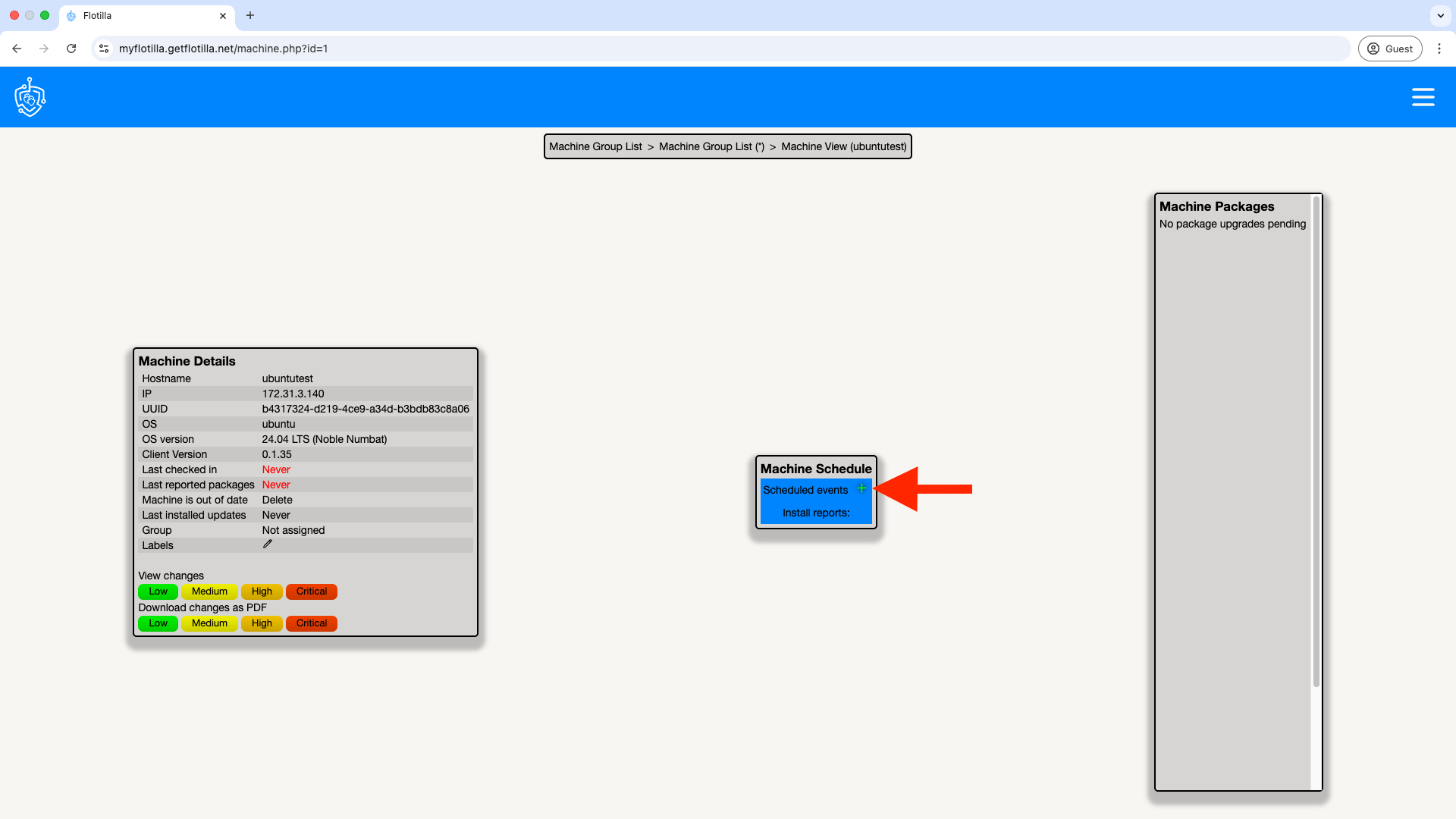View Low severity changes
The height and width of the screenshot is (819, 1456).
pyautogui.click(x=158, y=591)
